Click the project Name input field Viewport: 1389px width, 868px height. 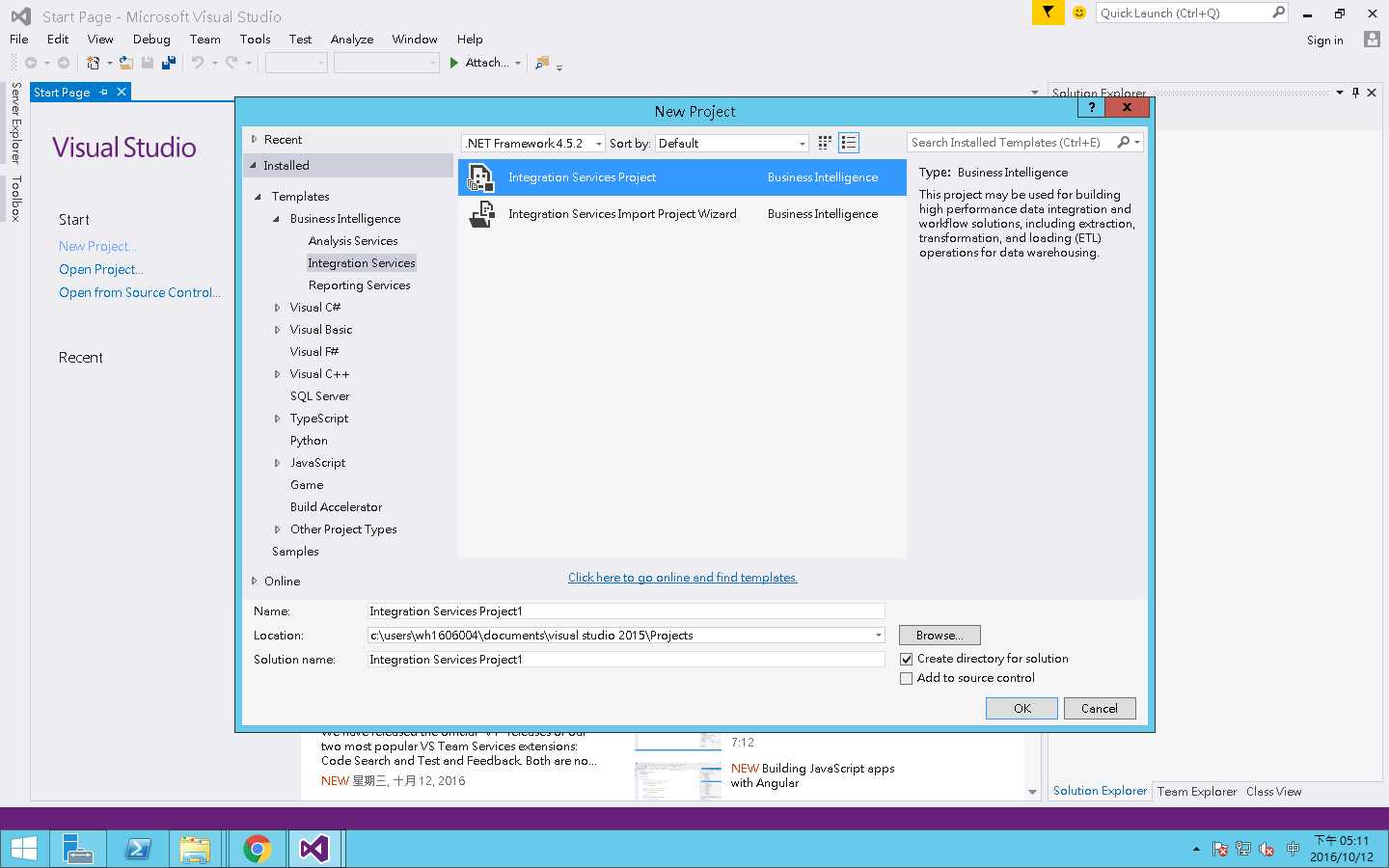point(626,610)
